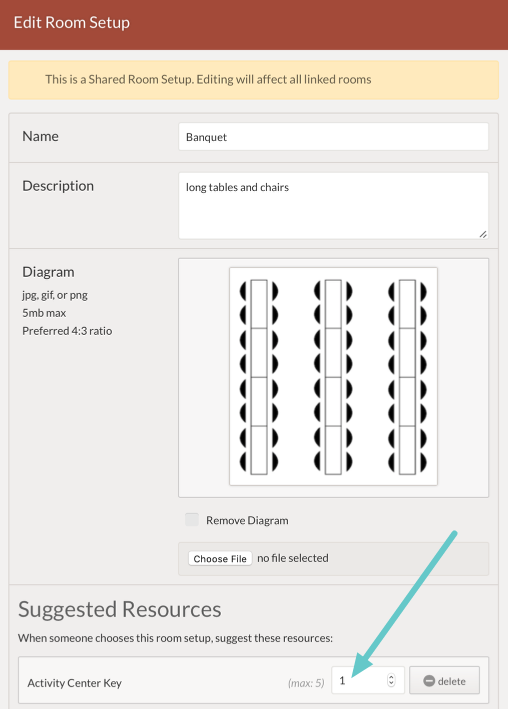Click the 'Suggested Resources' heading
508x709 pixels.
click(x=120, y=610)
